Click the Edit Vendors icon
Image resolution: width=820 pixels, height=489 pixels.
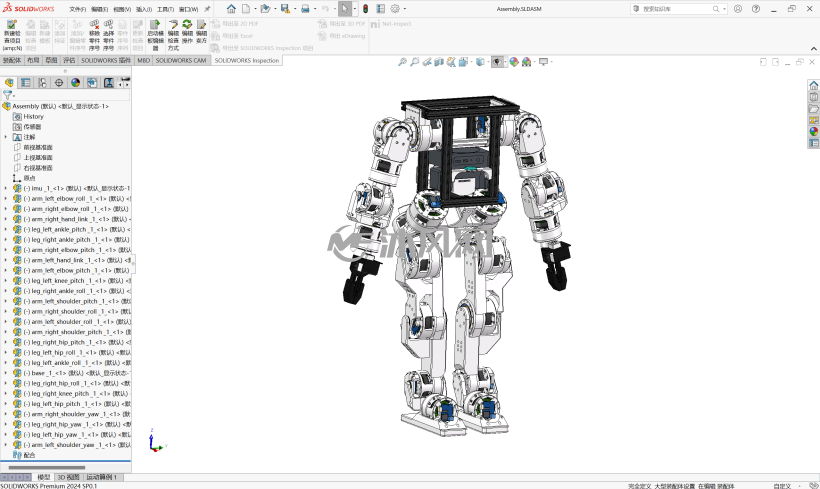pos(201,25)
